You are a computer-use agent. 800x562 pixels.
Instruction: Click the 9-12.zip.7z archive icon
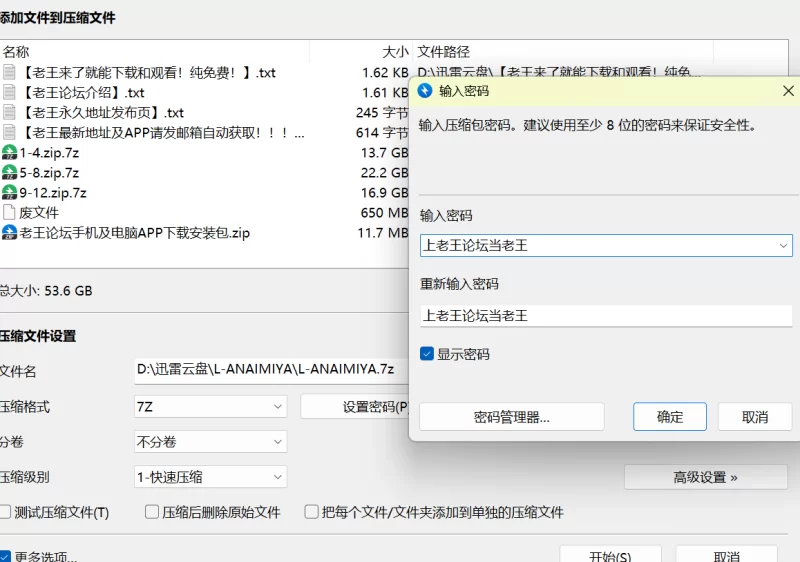pyautogui.click(x=9, y=193)
